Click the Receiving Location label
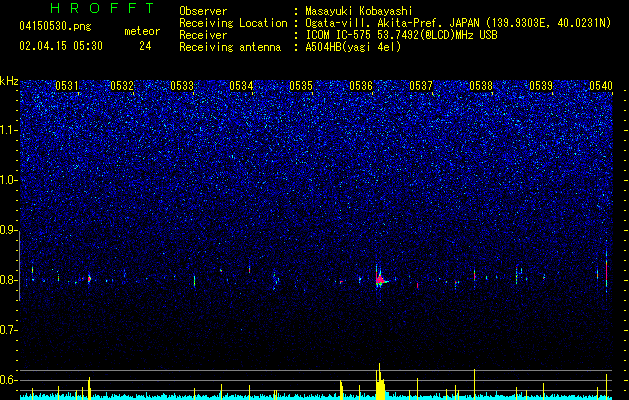 tap(233, 23)
